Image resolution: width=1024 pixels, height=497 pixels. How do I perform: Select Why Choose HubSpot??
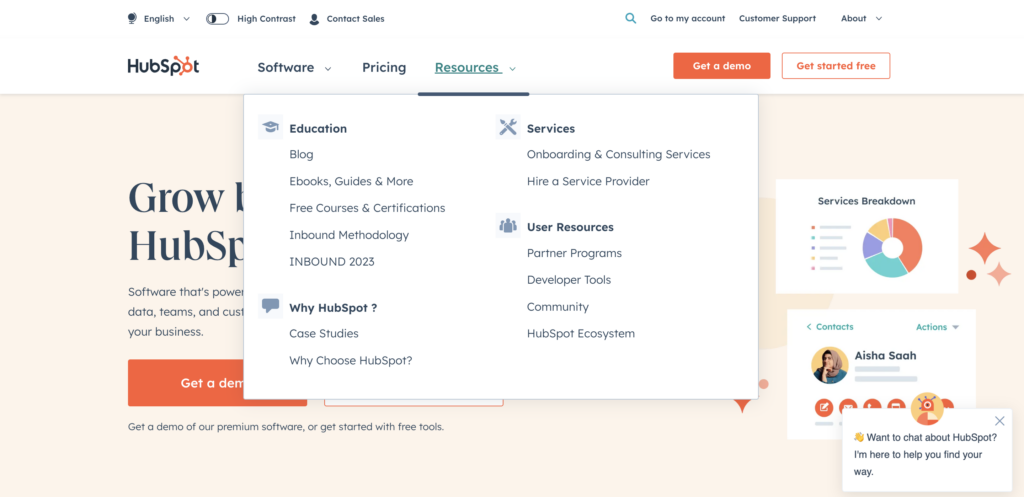[351, 361]
